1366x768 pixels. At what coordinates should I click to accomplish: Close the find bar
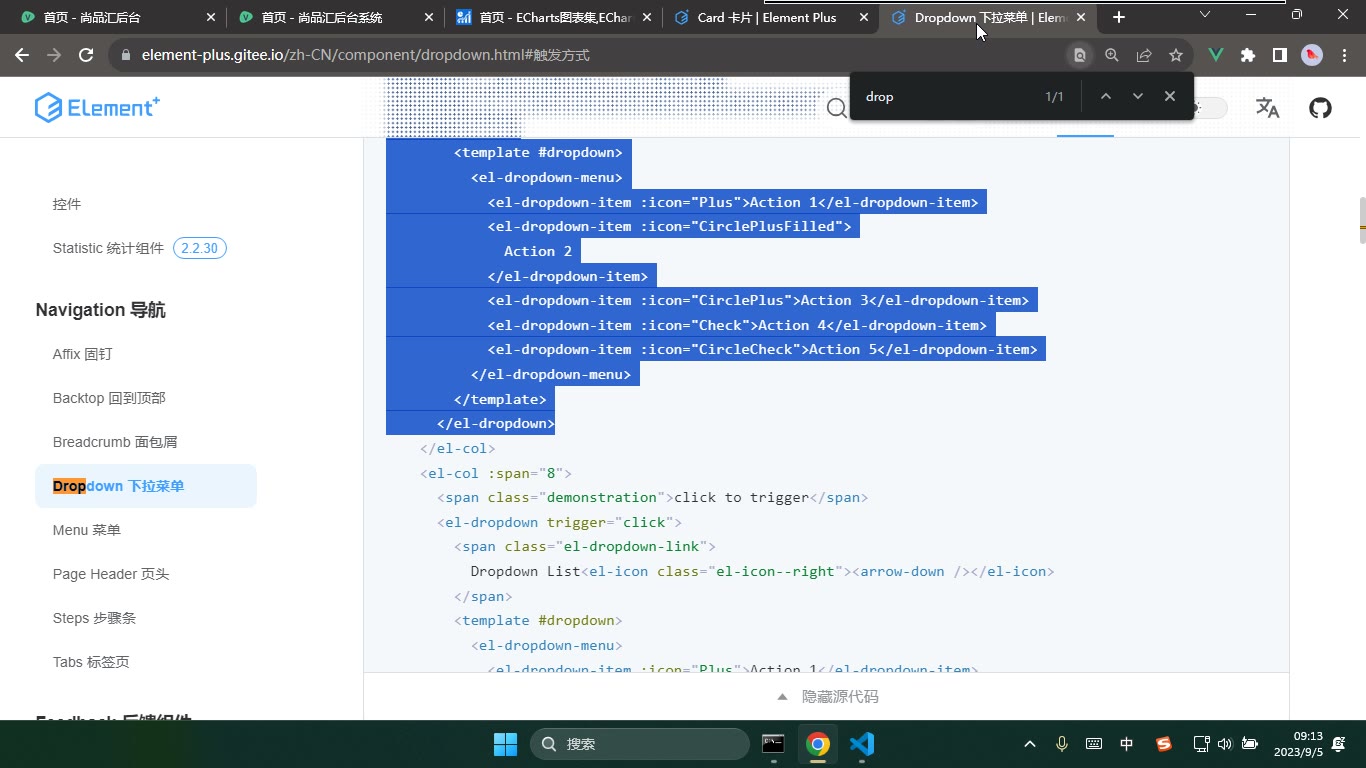[x=1169, y=96]
